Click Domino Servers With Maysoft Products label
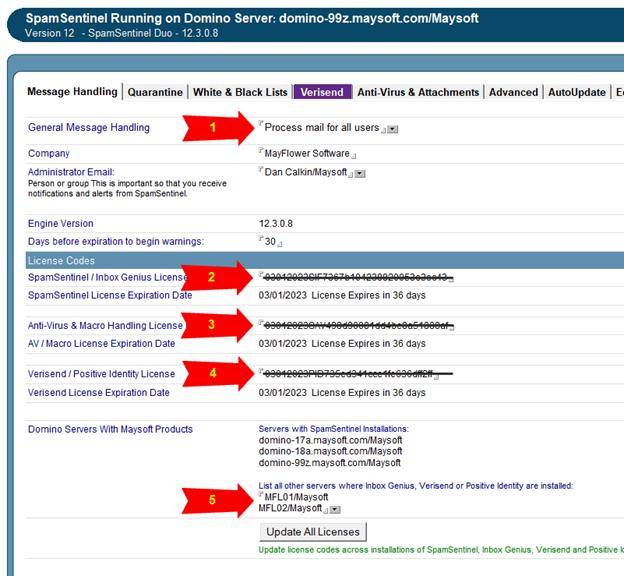624x576 pixels. point(110,429)
